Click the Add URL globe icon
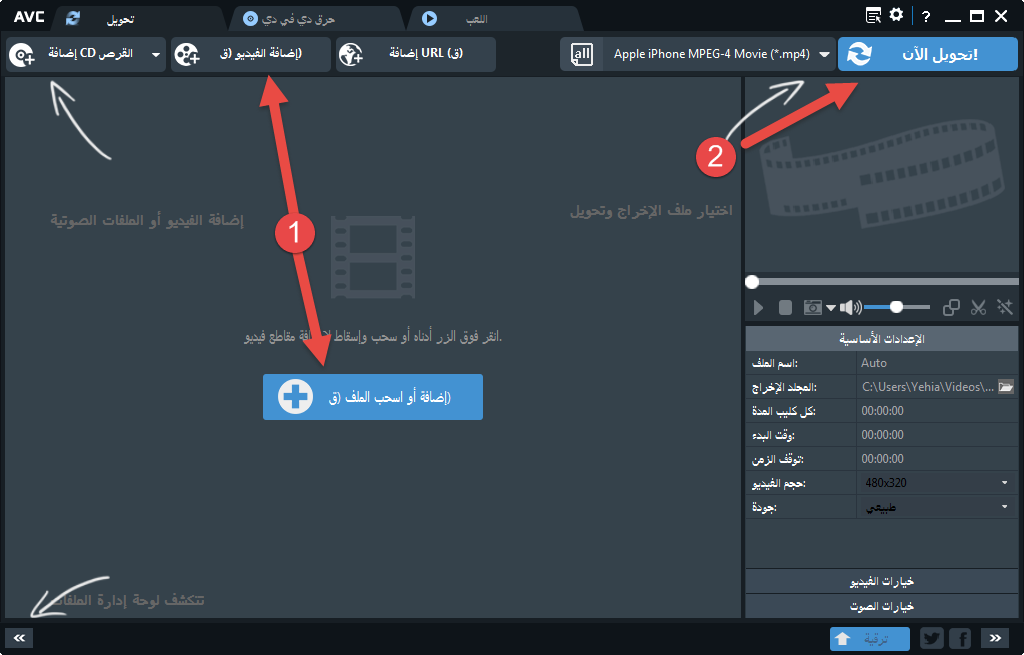The height and width of the screenshot is (655, 1024). click(x=351, y=55)
